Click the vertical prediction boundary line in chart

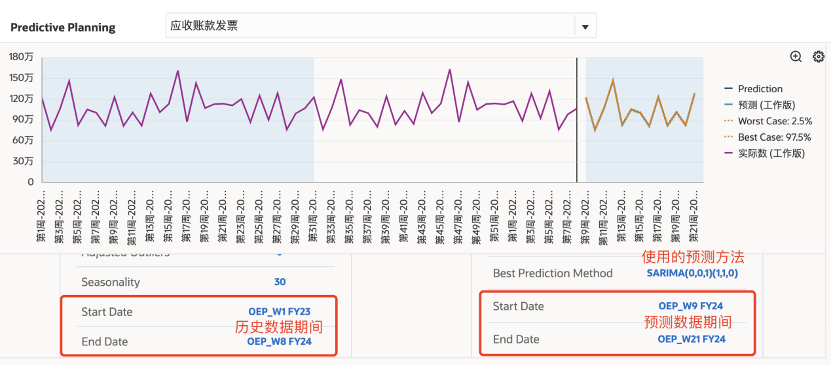pos(577,120)
